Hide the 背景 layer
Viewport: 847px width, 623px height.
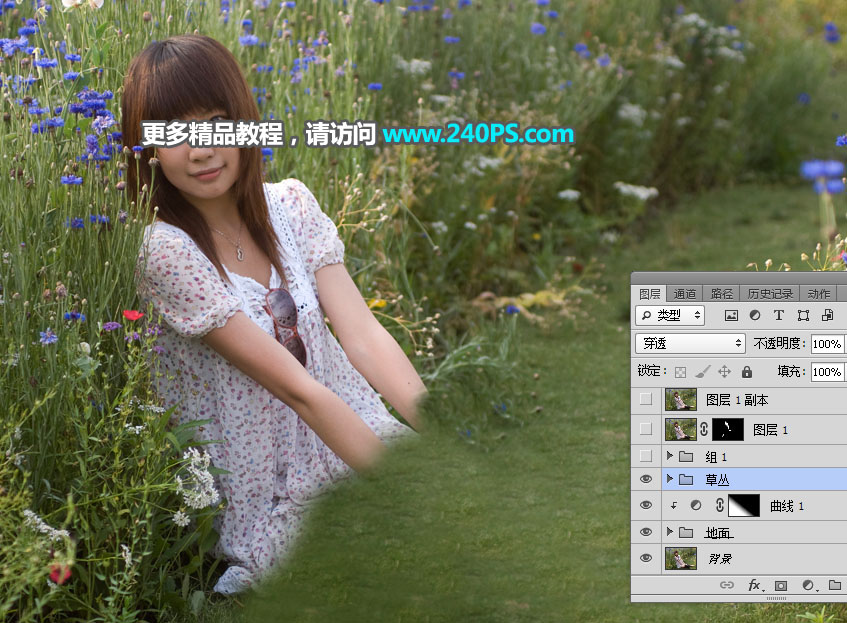646,558
